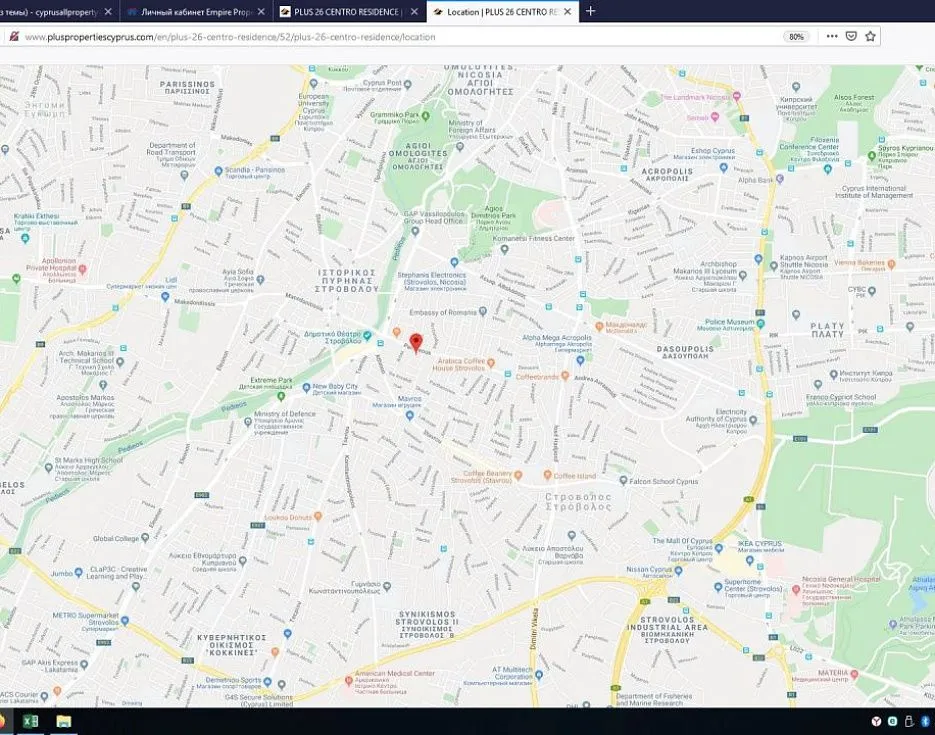
Task: Click the Mavros shop map pin
Action: click(410, 415)
